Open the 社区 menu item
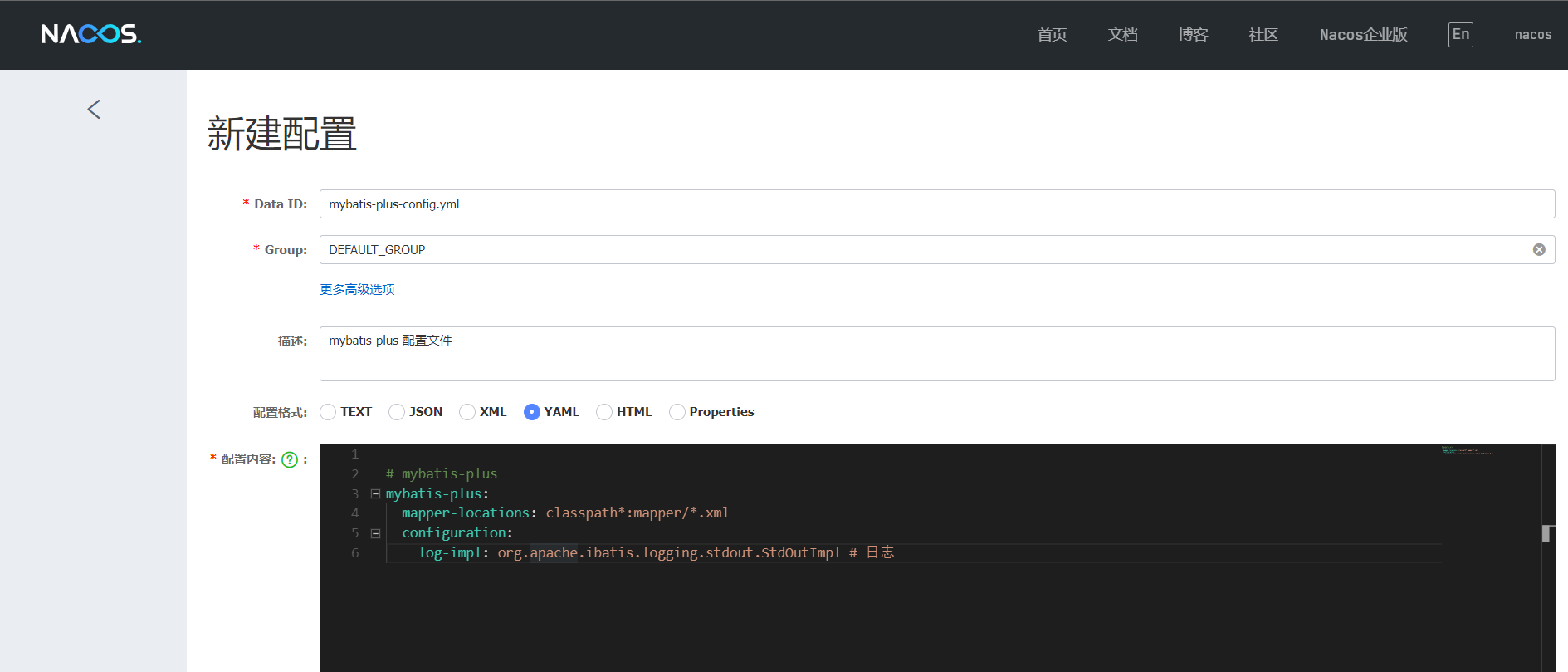 click(x=1263, y=35)
